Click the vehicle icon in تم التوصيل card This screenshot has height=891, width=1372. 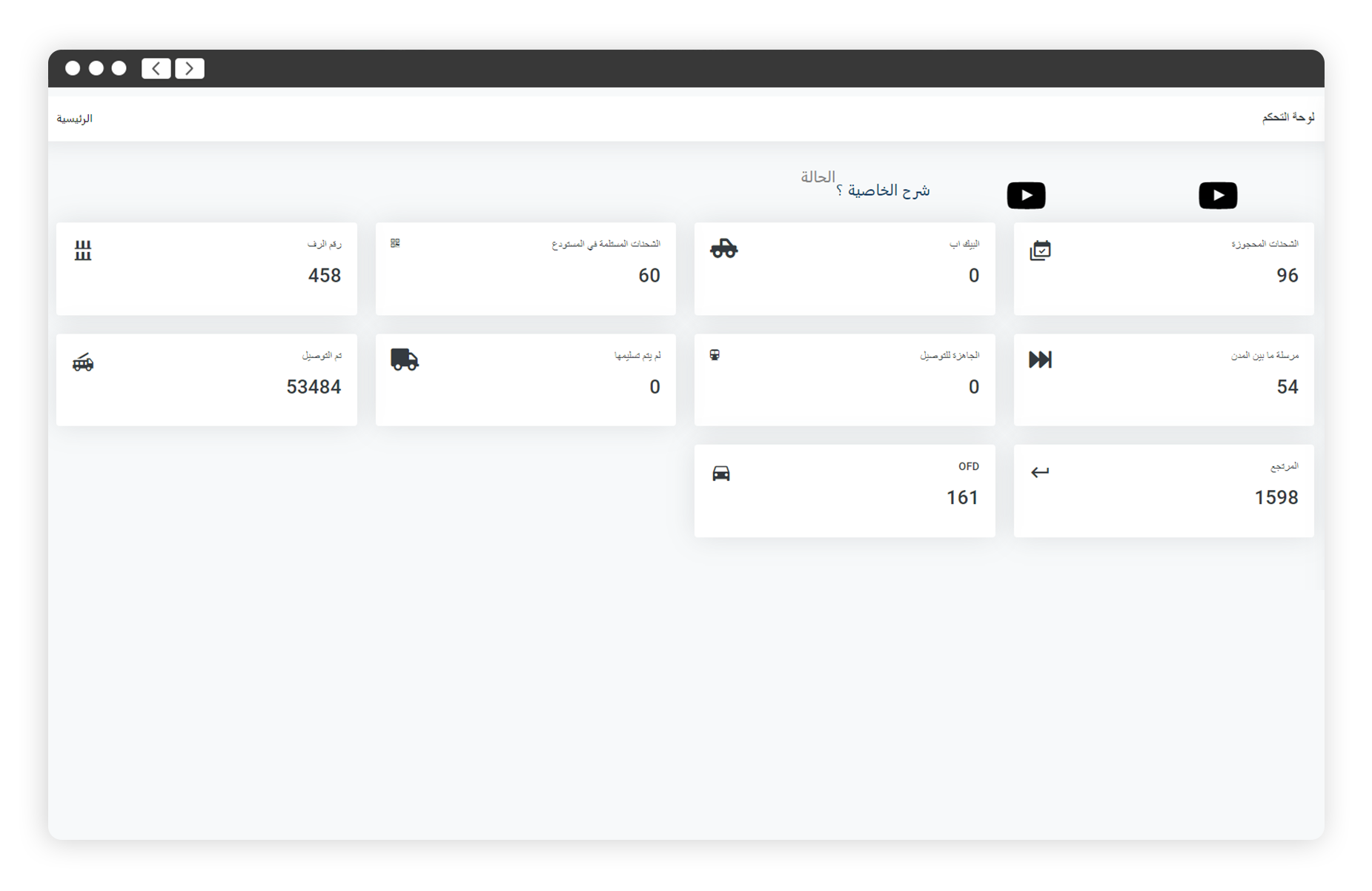point(83,362)
